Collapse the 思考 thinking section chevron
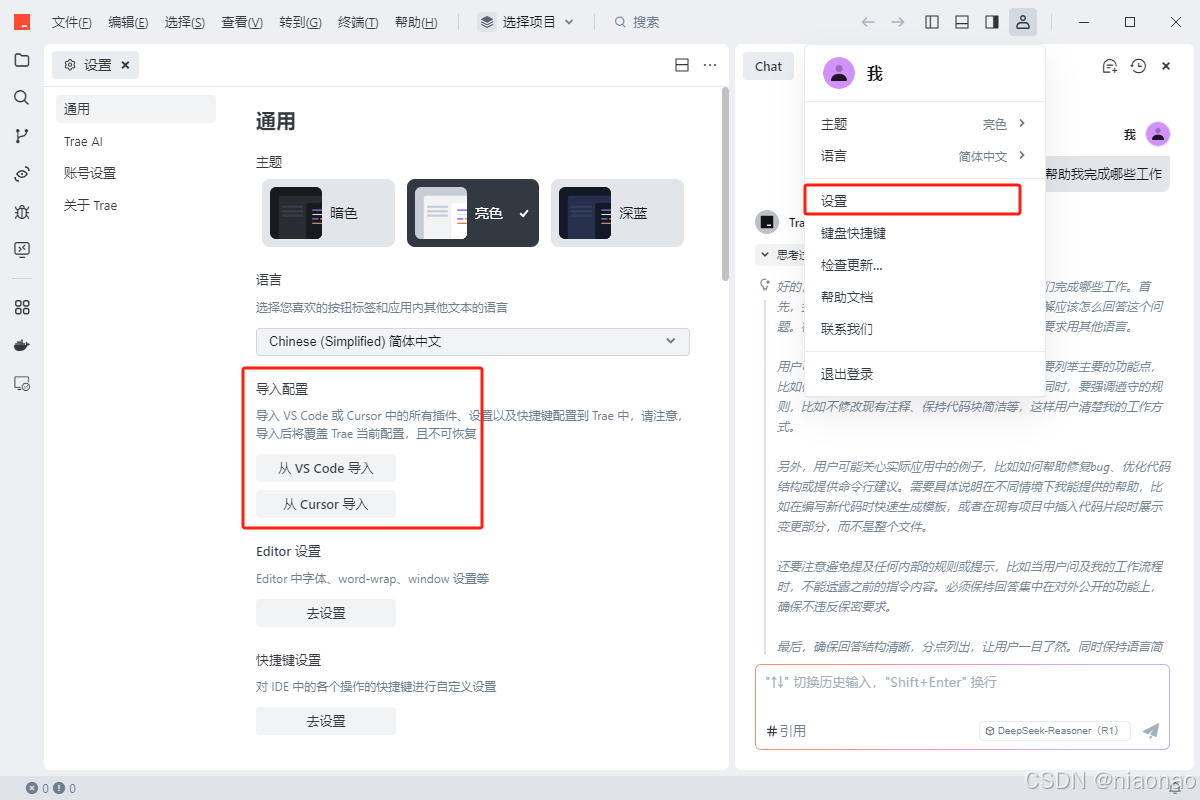Screen dimensions: 1200x800 [x=767, y=254]
